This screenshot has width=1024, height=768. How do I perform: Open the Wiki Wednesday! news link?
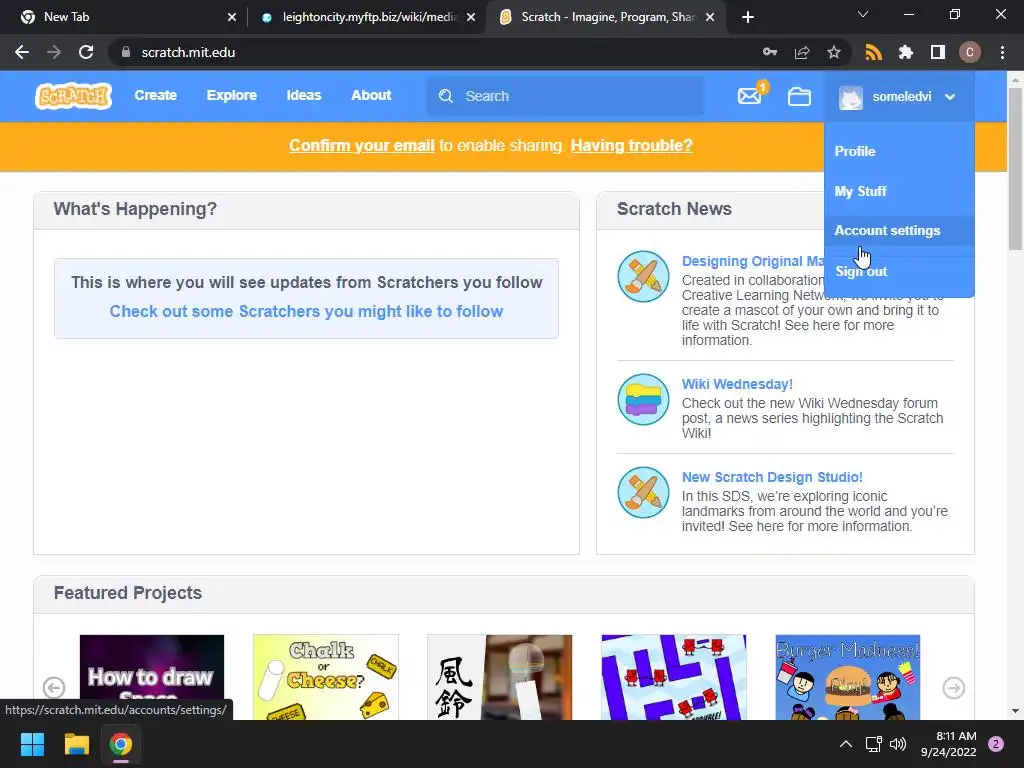click(x=737, y=384)
